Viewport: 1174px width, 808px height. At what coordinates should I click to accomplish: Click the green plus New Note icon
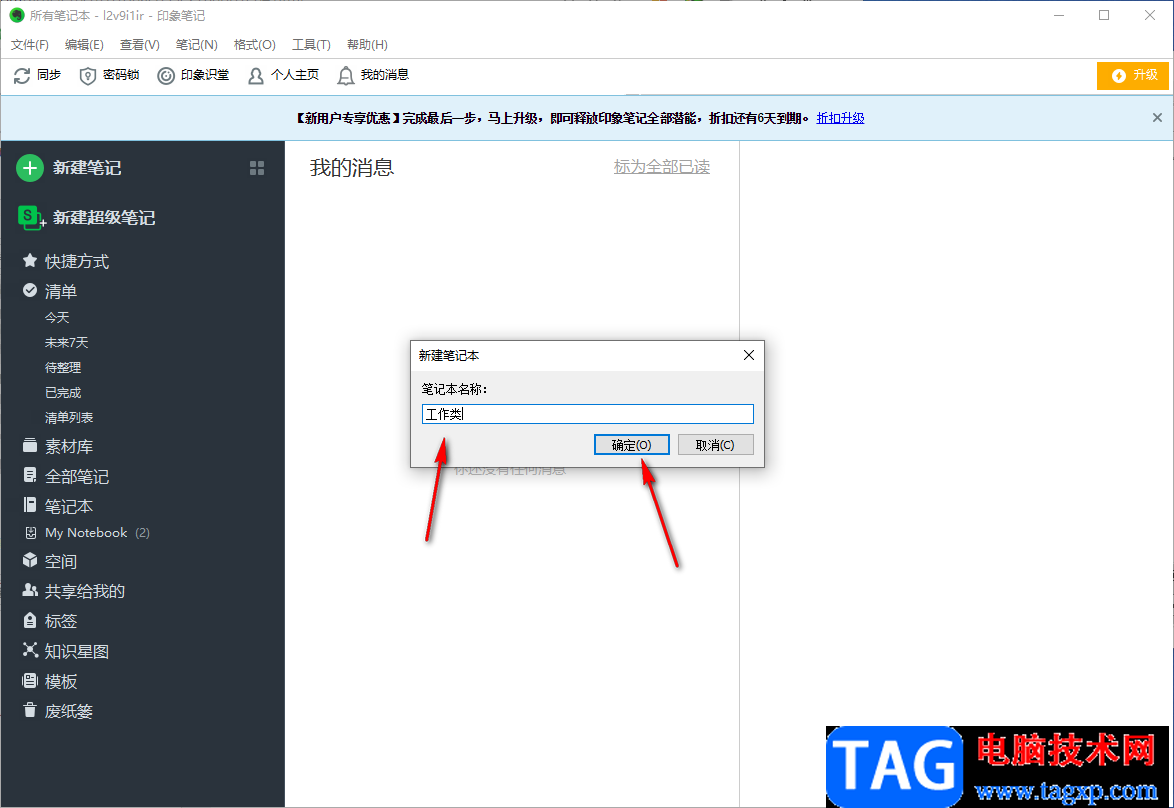[x=30, y=168]
